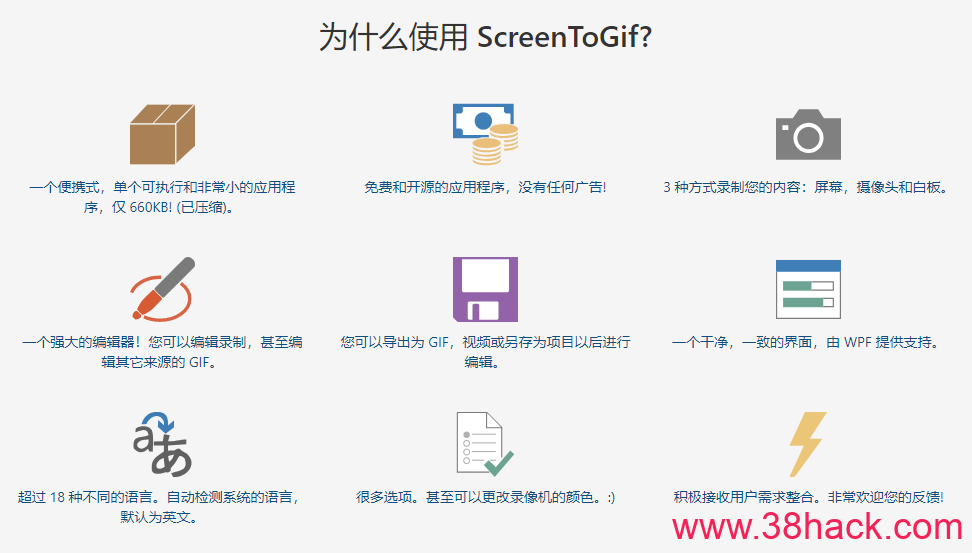Image resolution: width=972 pixels, height=553 pixels.
Task: Click the money and coins free-software icon
Action: [485, 134]
